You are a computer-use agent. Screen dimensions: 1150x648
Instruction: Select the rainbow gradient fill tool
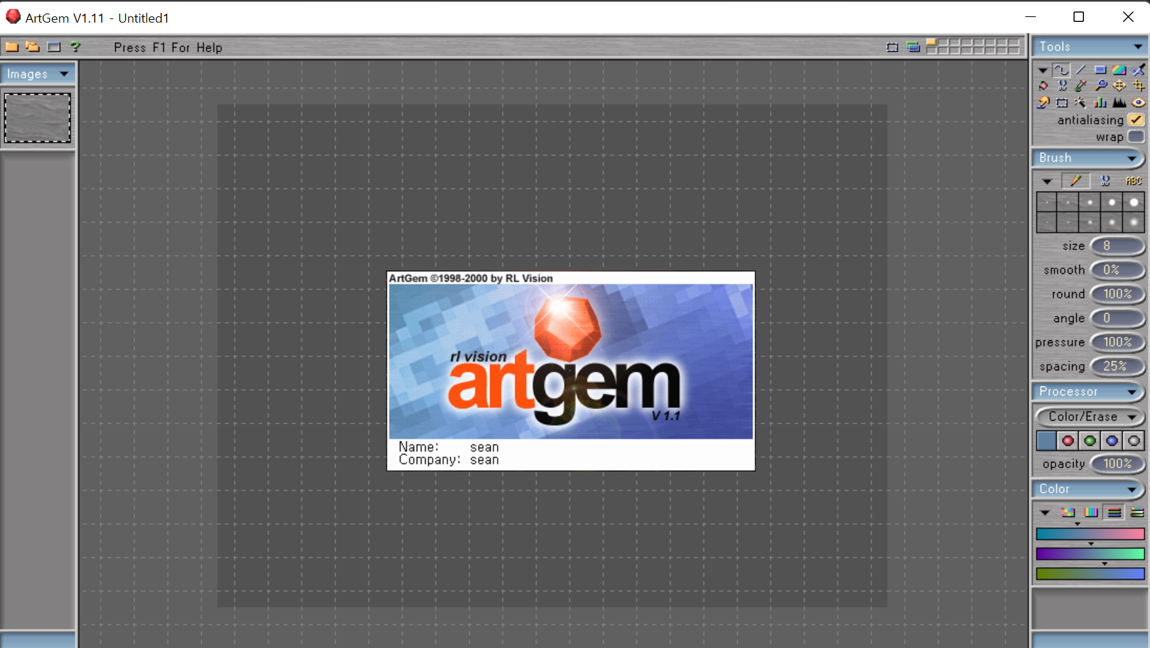coord(1119,70)
